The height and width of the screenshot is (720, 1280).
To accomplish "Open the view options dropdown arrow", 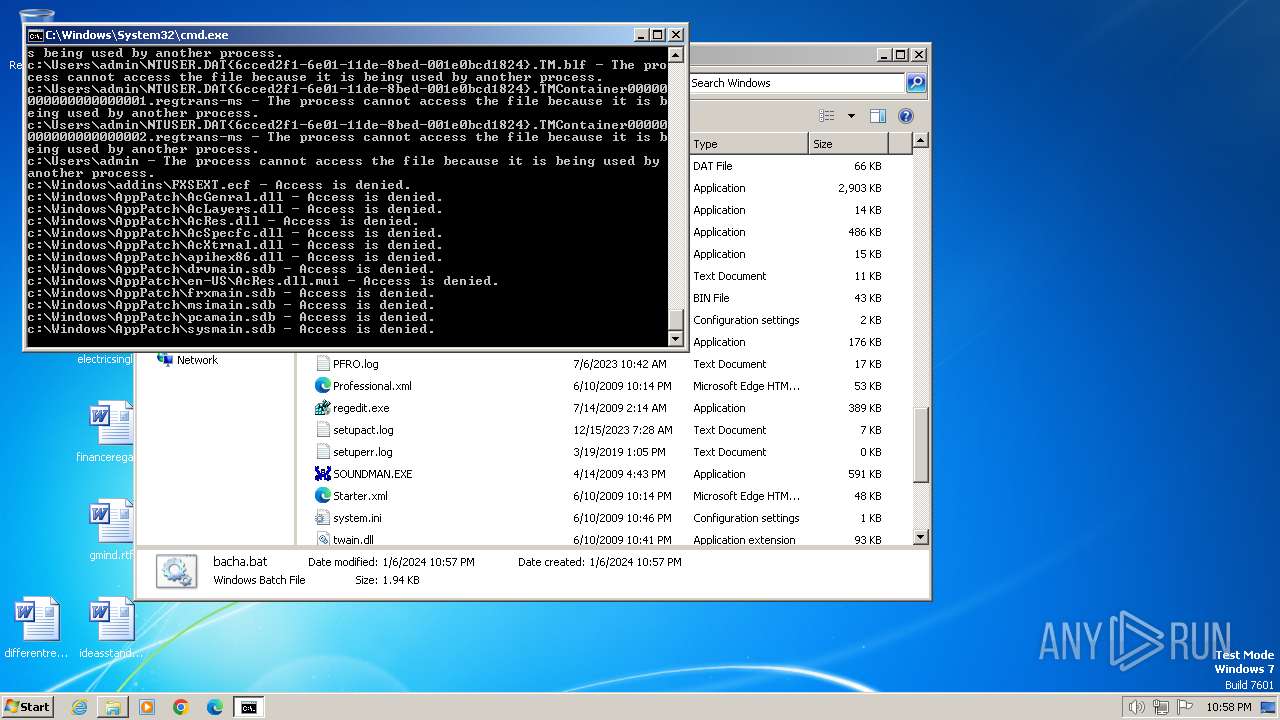I will coord(851,116).
